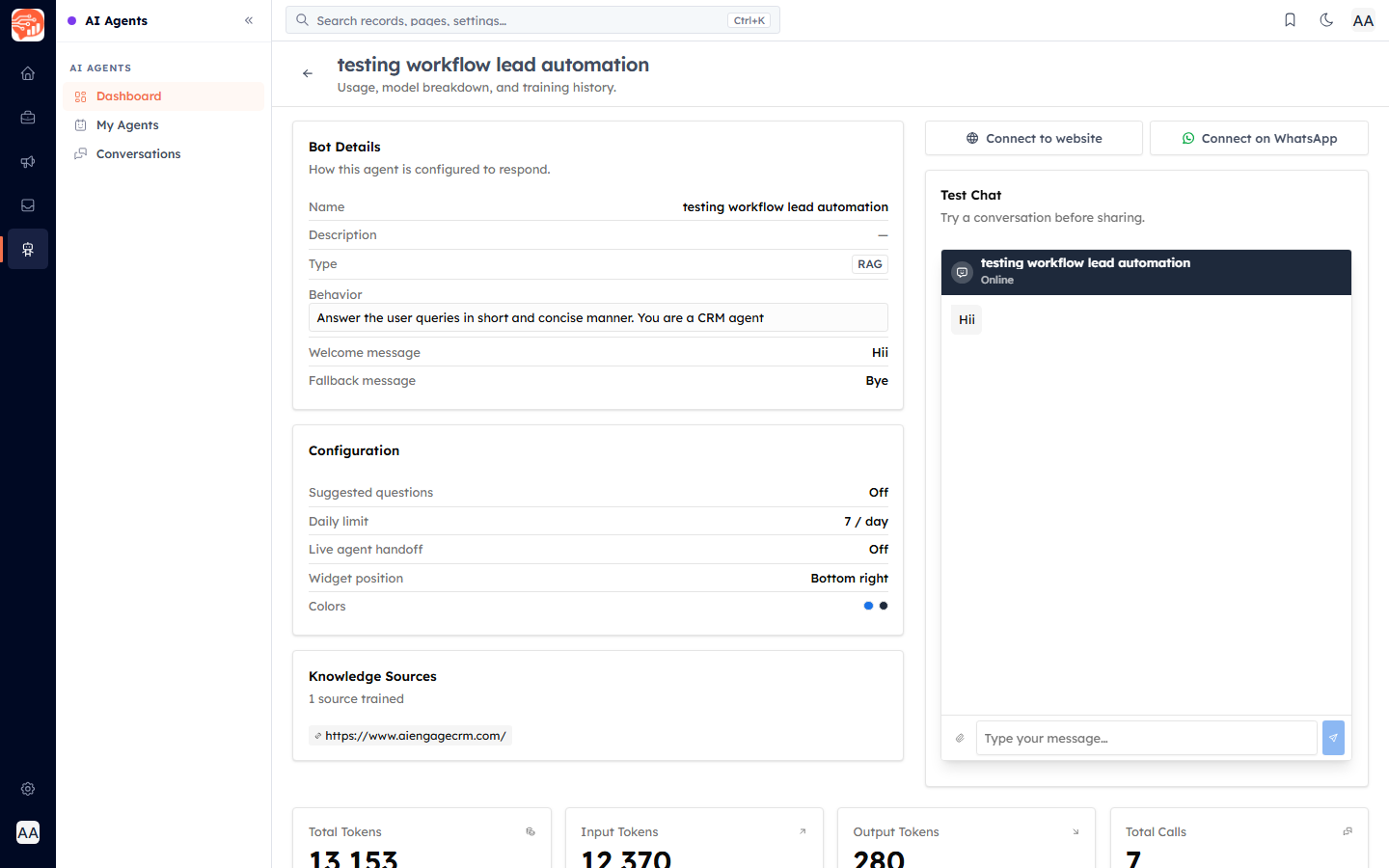Click the WhatsApp logo icon
This screenshot has height=868, width=1389.
click(1188, 139)
